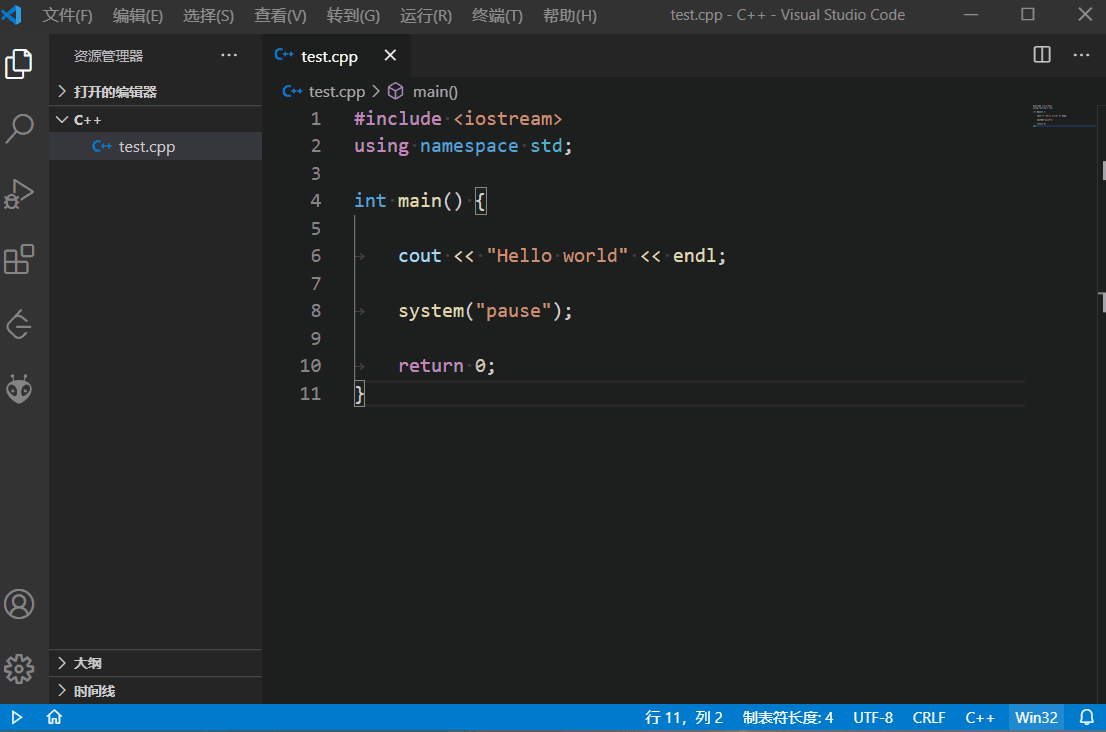This screenshot has width=1106, height=732.
Task: Open the code share sidebar icon
Action: click(x=19, y=324)
